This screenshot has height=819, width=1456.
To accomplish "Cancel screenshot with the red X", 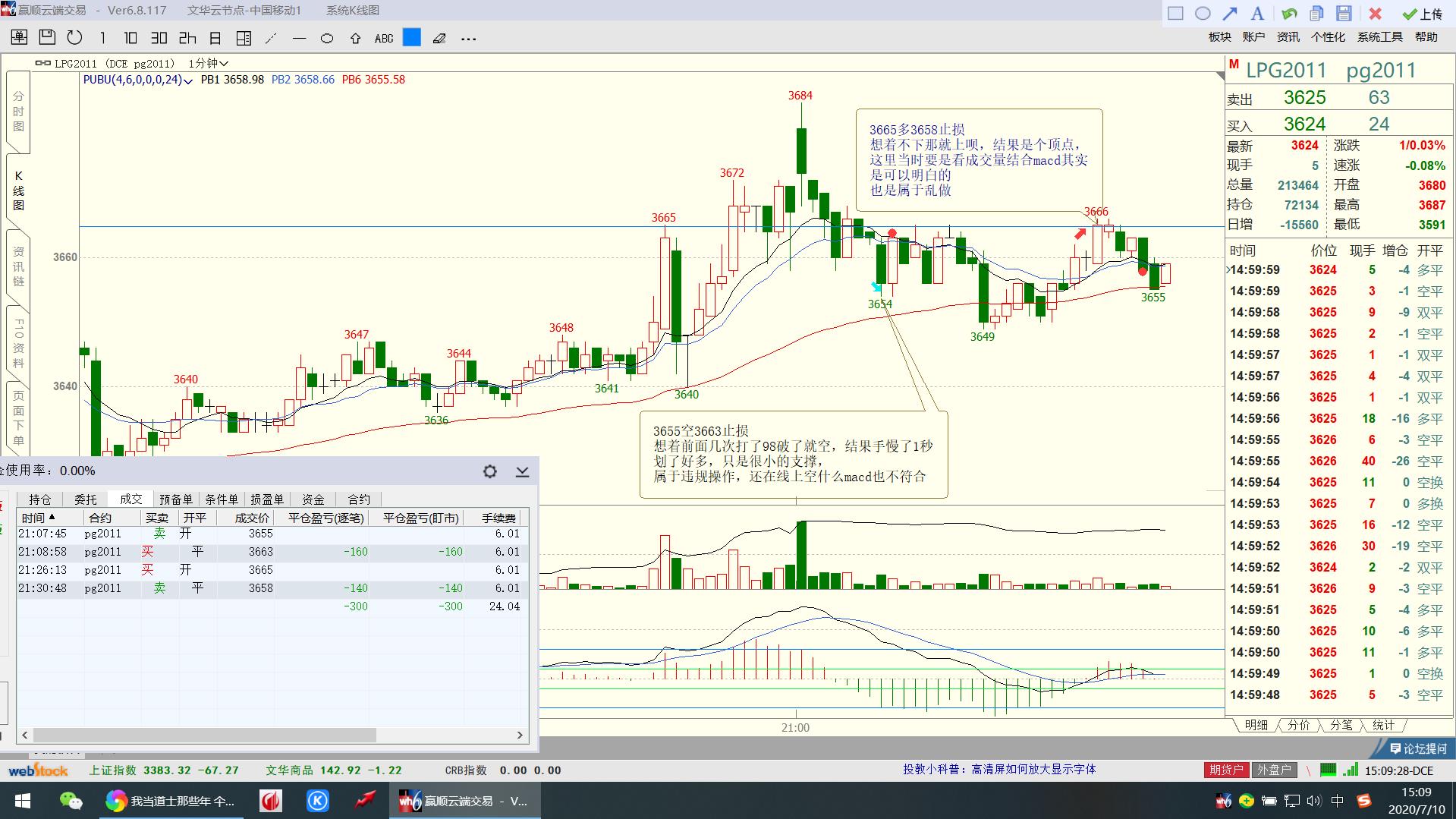I will click(x=1375, y=14).
